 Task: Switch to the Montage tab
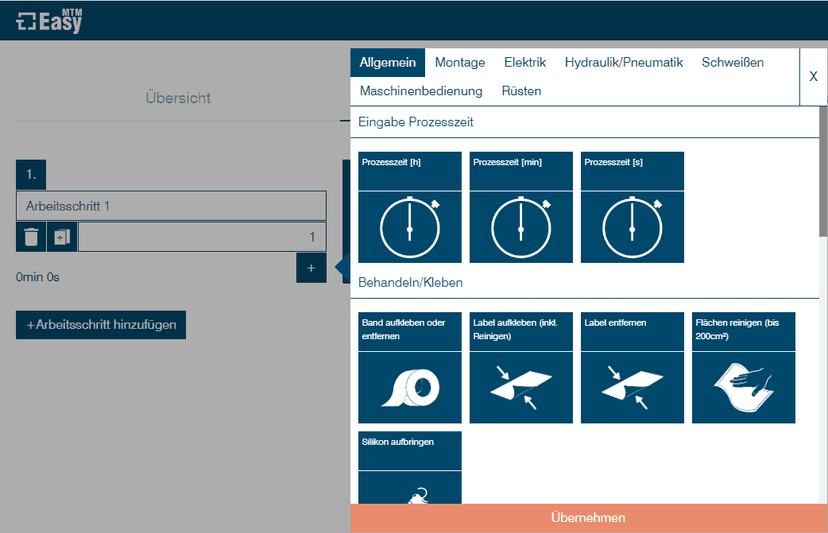point(460,62)
